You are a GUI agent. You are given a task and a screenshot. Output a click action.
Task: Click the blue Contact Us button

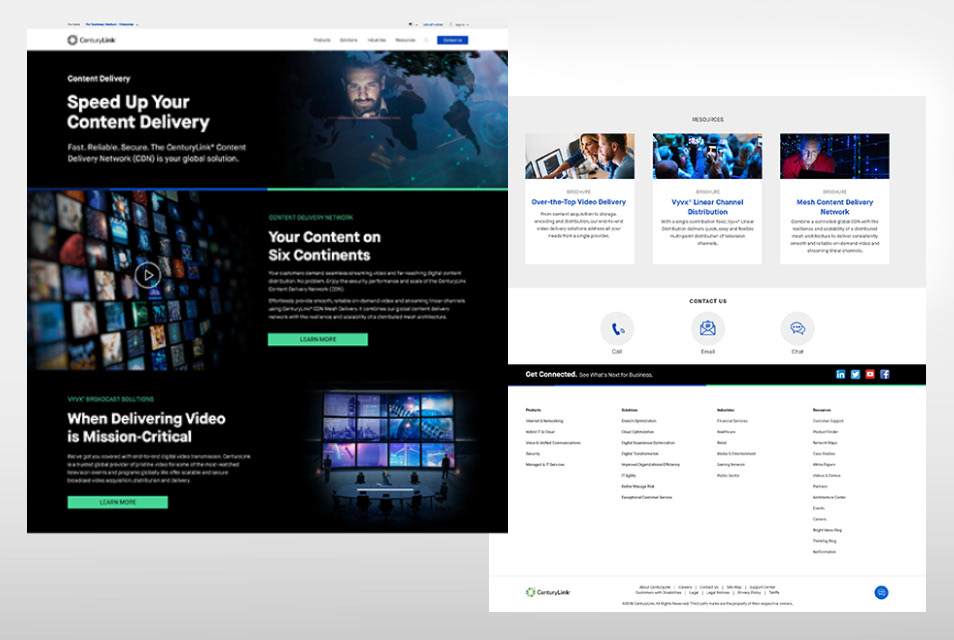[x=453, y=40]
